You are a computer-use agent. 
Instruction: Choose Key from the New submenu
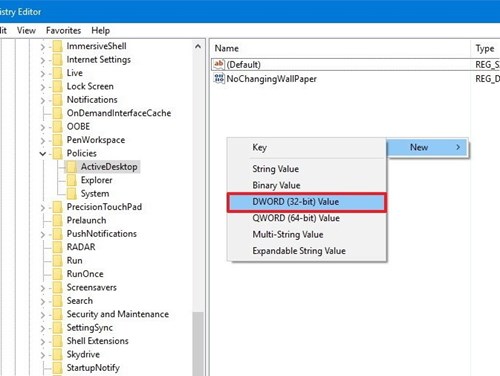coord(307,147)
